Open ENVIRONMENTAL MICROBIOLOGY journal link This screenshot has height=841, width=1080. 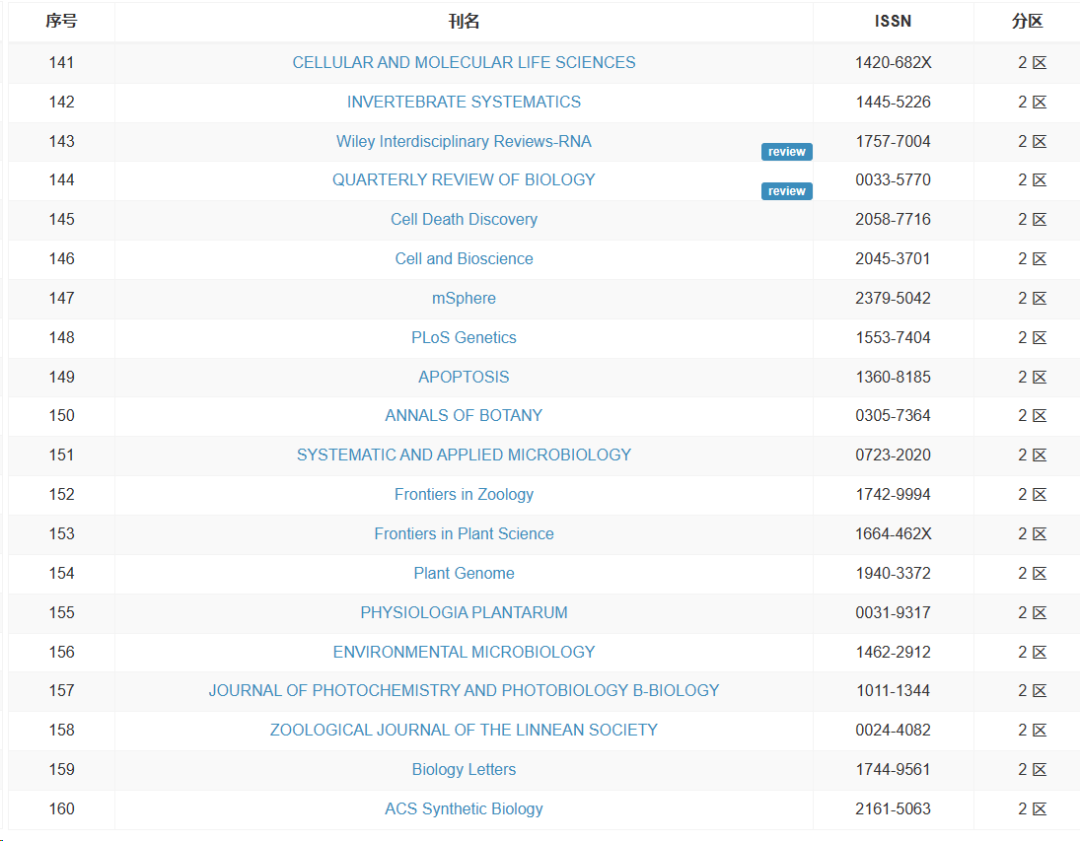tap(464, 652)
